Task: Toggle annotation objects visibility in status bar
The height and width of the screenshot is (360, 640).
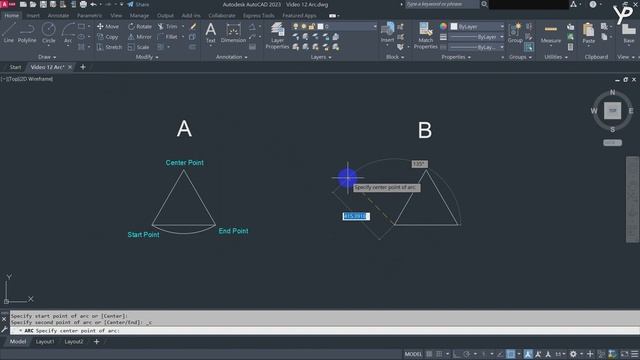Action: (x=528, y=354)
